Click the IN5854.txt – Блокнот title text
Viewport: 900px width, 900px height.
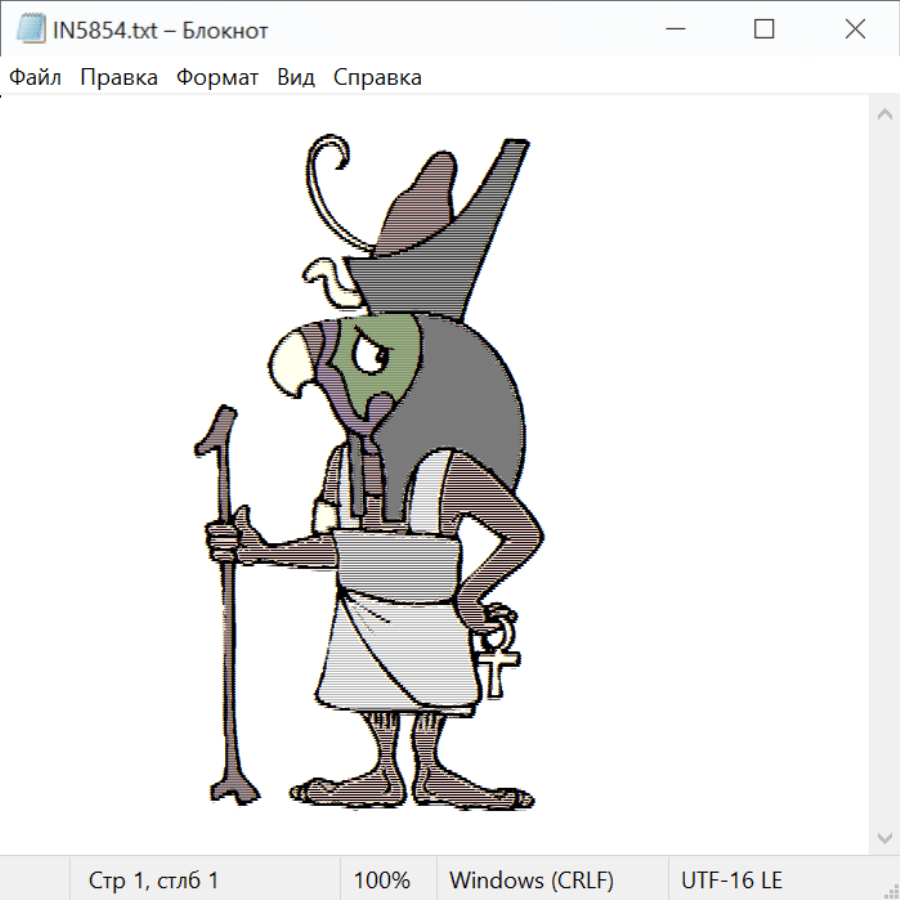(x=160, y=30)
